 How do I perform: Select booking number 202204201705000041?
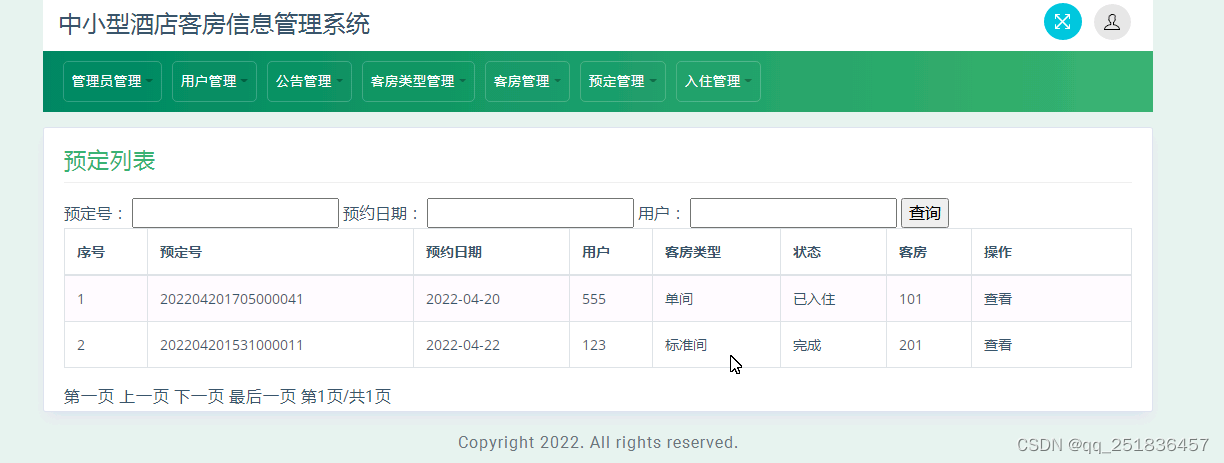click(x=232, y=299)
